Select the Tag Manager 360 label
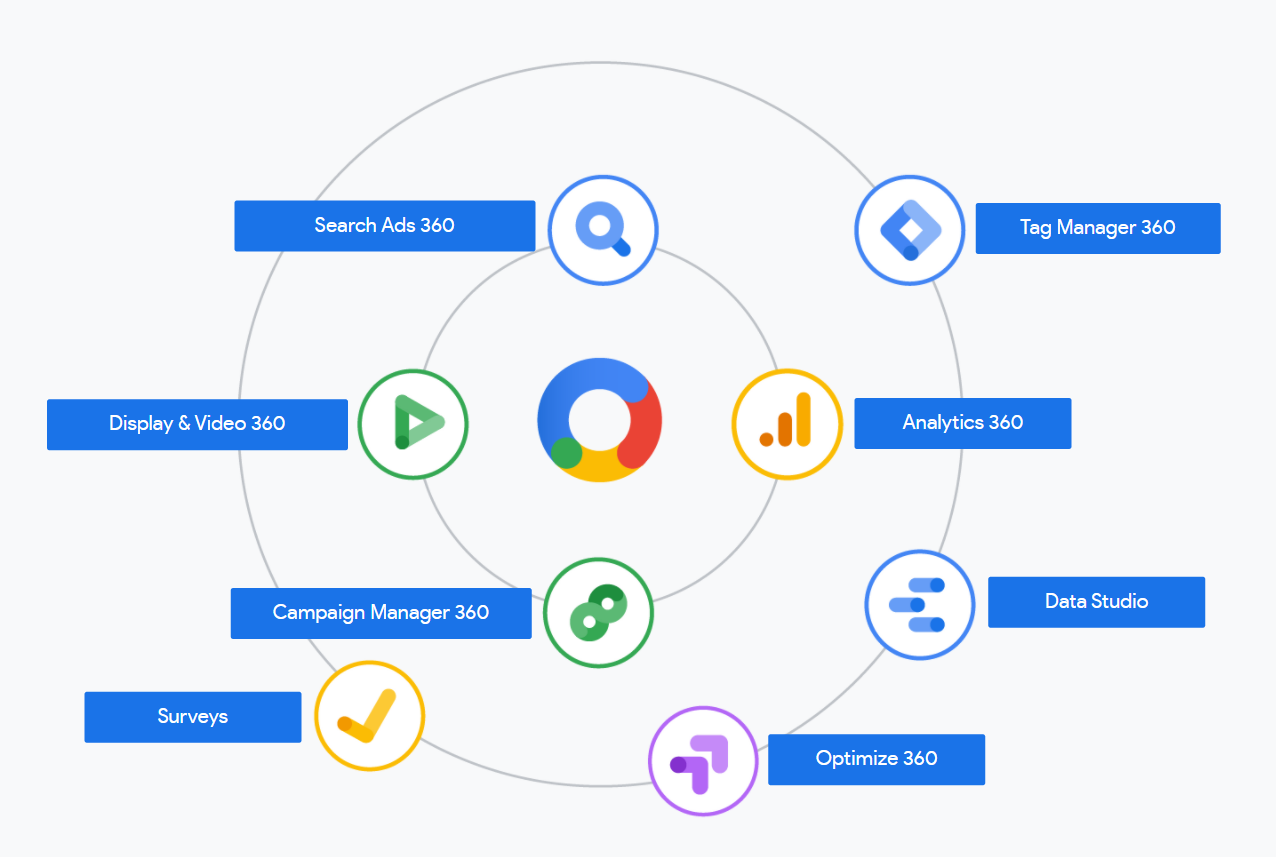Screen dimensions: 1276x857 [1097, 228]
